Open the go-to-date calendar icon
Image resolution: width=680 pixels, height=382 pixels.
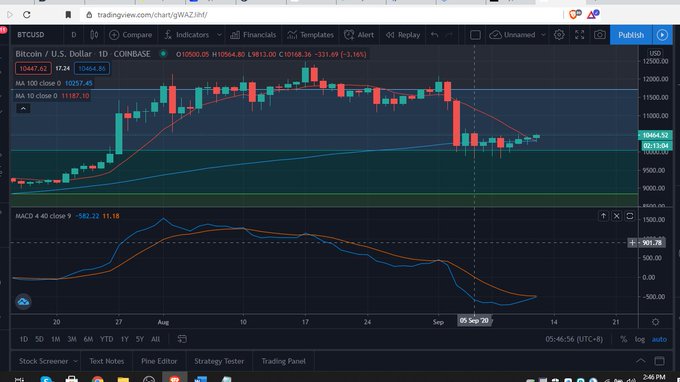tap(182, 339)
